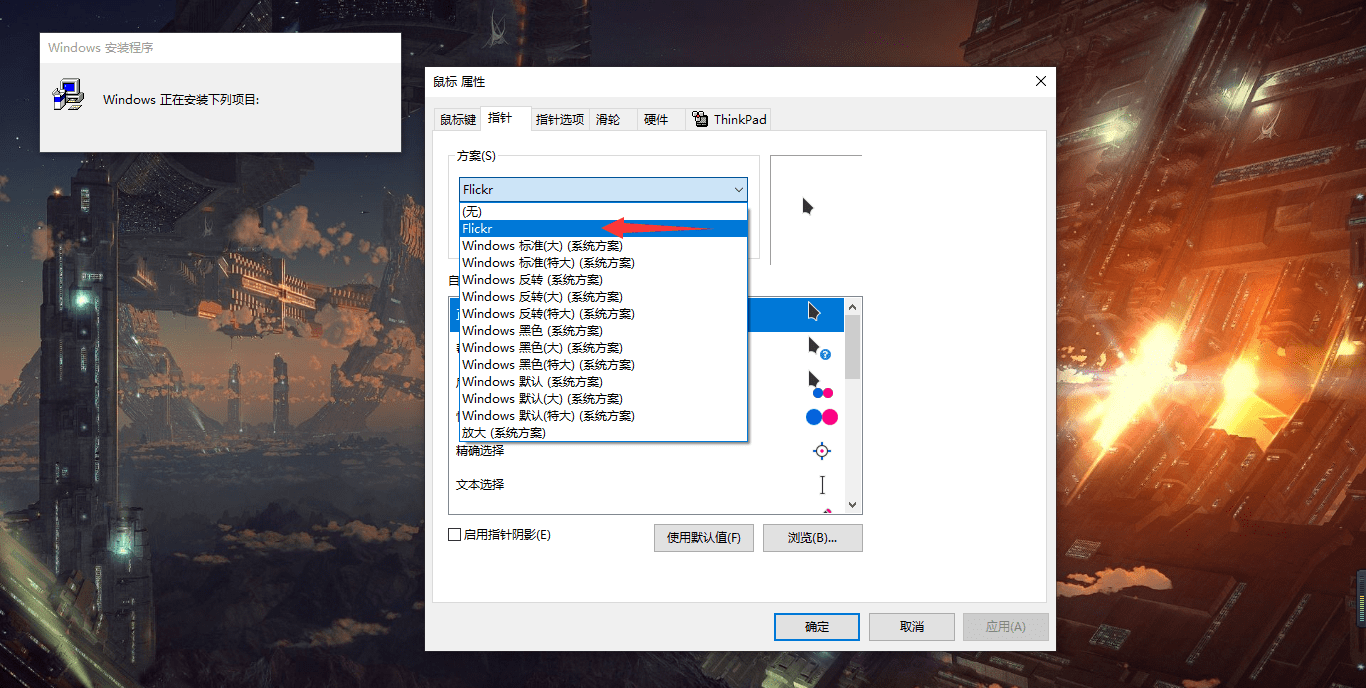The width and height of the screenshot is (1366, 688).
Task: Choose Windows 反转 (系统方案)
Action: coord(603,280)
